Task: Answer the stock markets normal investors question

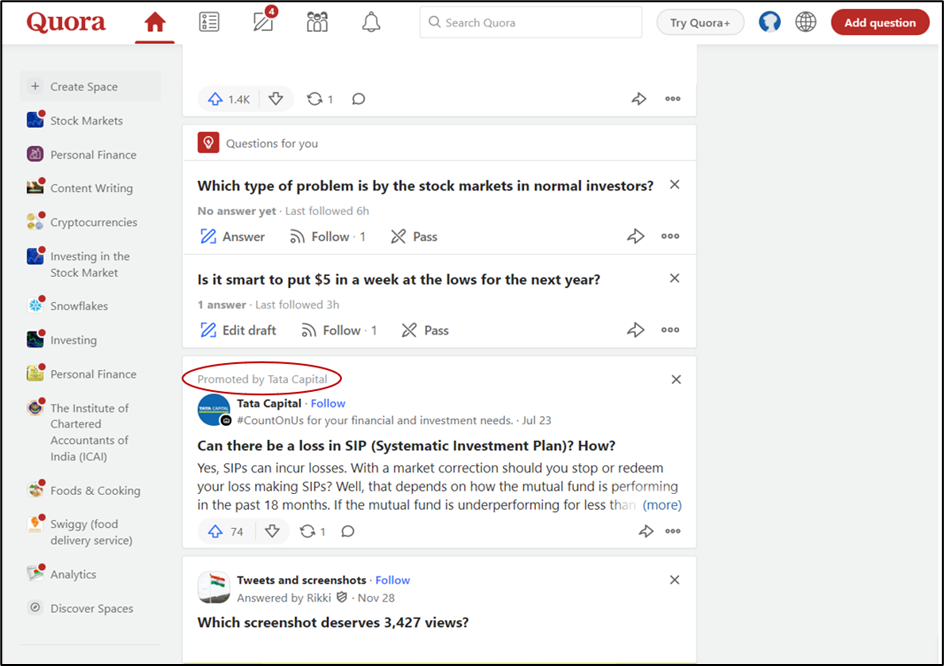Action: [x=232, y=237]
